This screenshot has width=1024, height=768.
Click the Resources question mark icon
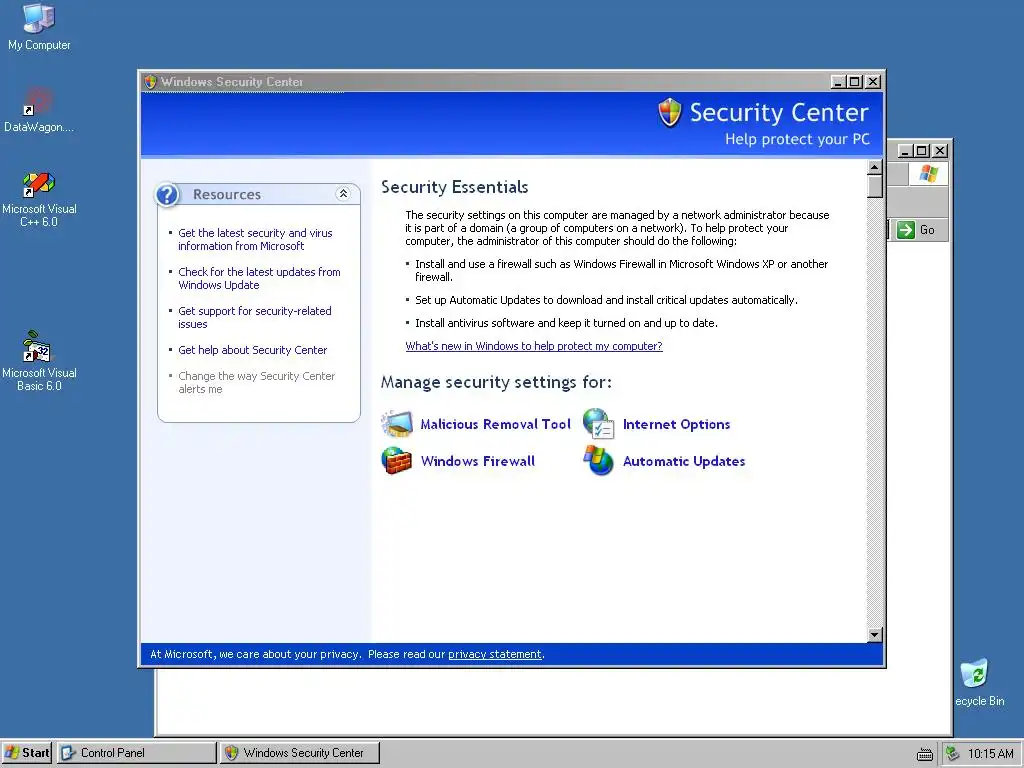tap(168, 195)
